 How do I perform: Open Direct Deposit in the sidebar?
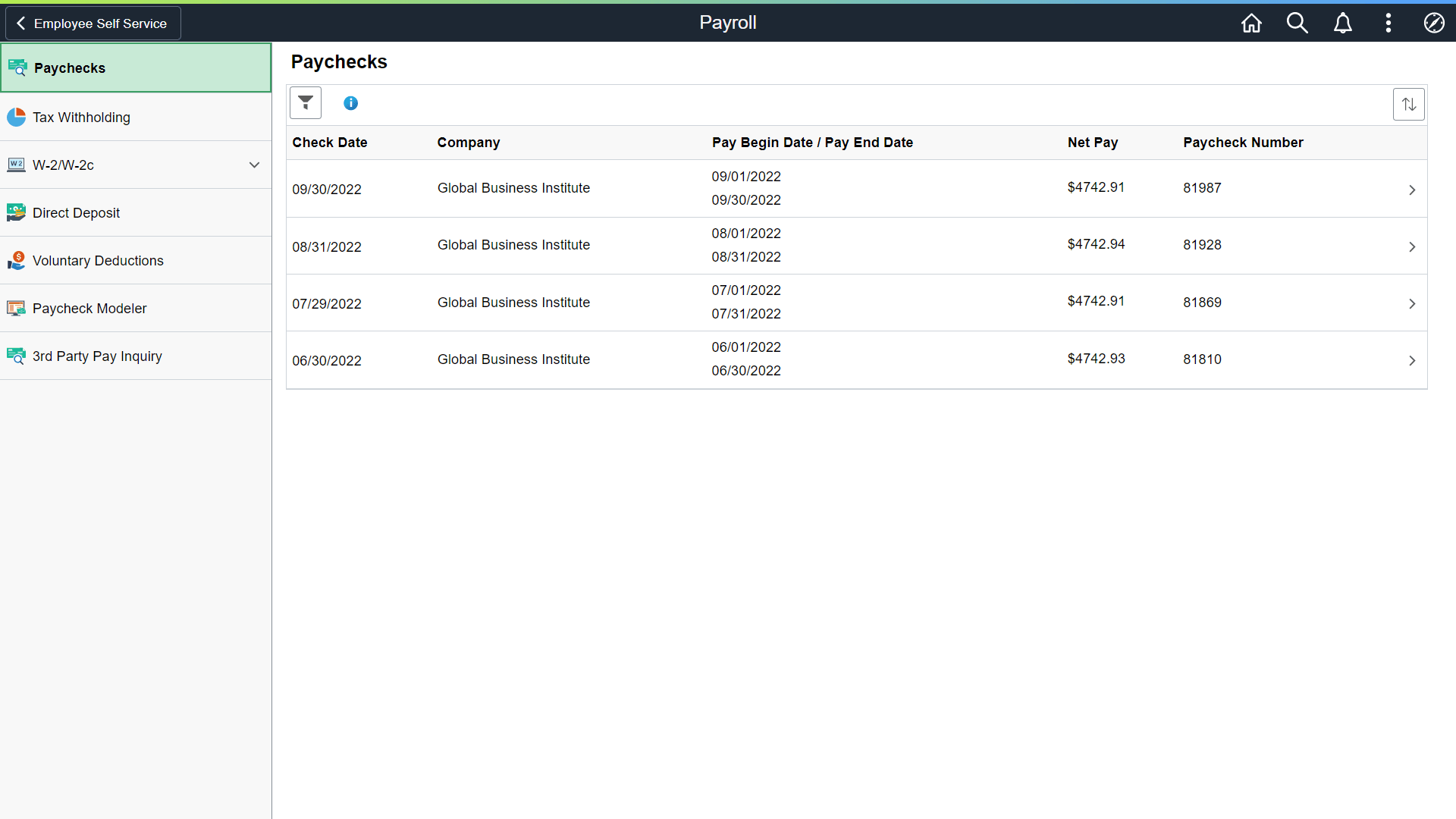(76, 213)
